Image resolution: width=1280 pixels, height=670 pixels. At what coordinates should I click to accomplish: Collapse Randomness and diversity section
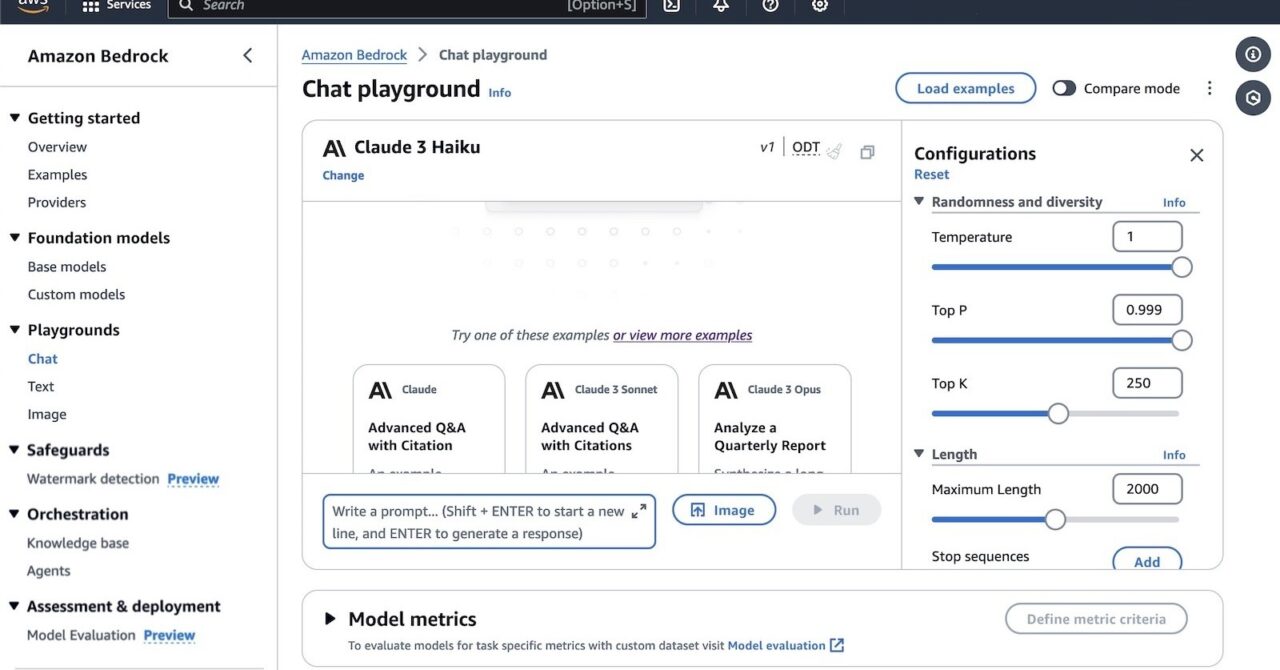point(919,201)
